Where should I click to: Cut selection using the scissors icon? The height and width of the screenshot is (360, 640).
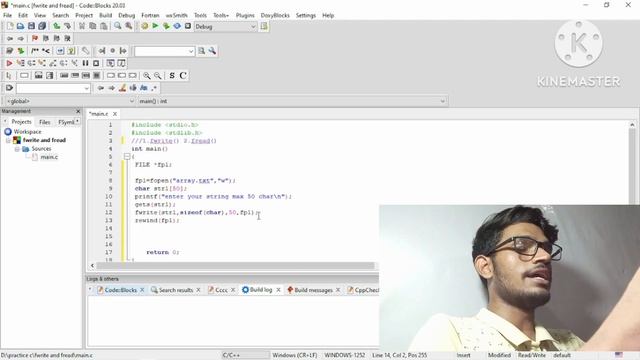tap(82, 26)
